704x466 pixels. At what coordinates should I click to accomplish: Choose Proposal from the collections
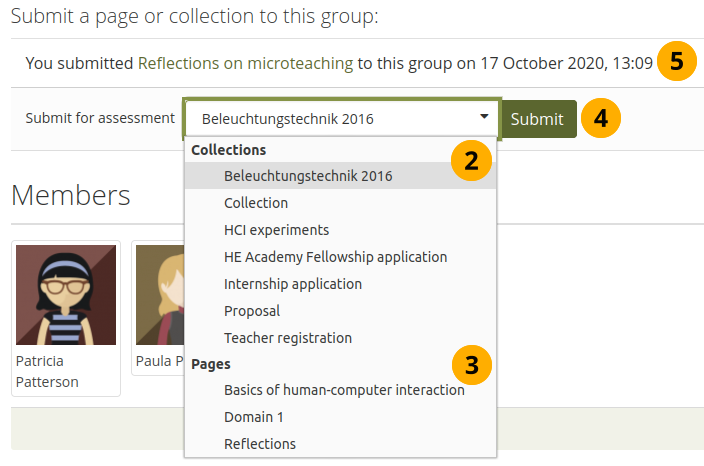(x=252, y=311)
